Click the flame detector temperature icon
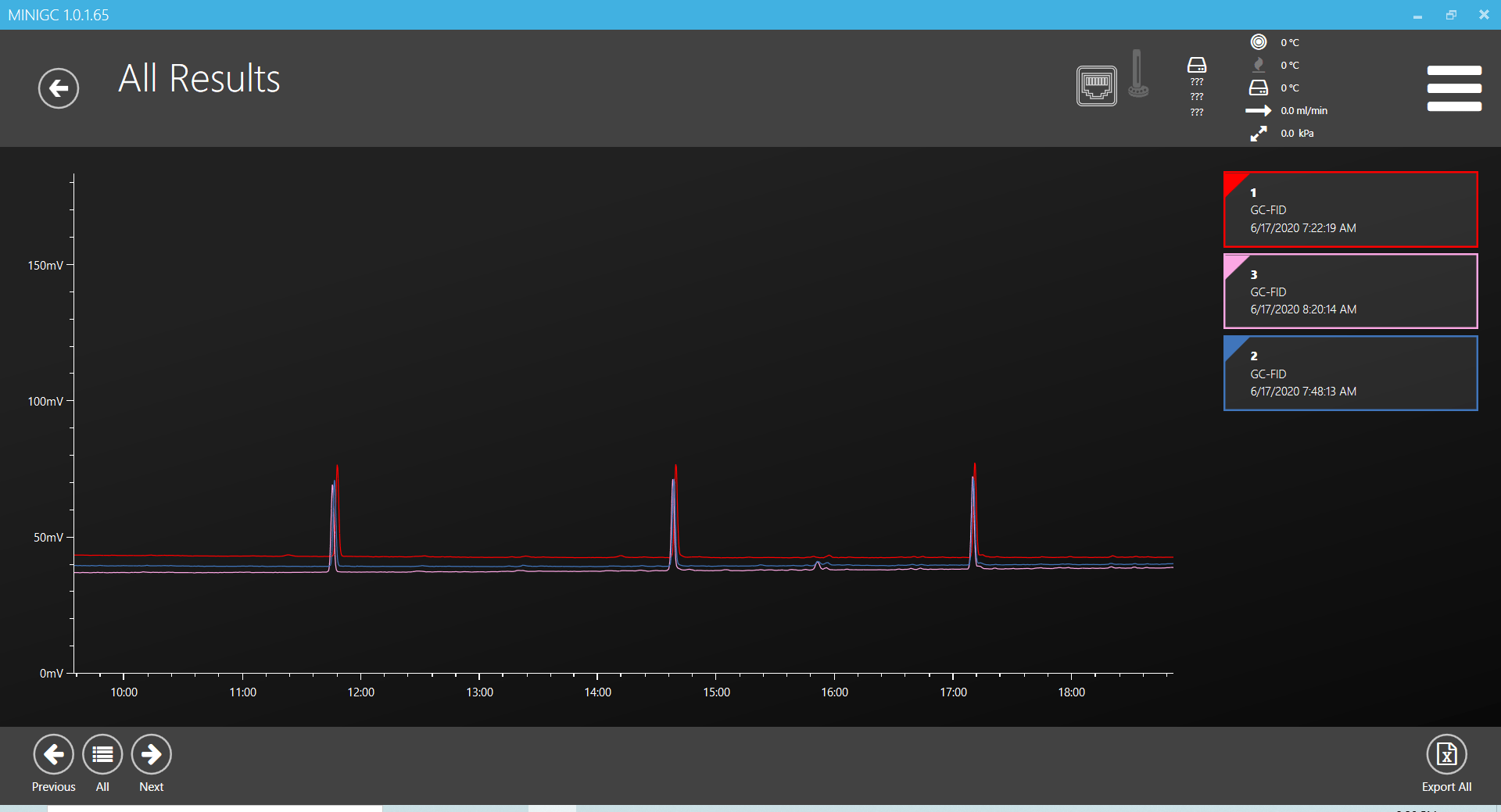The height and width of the screenshot is (812, 1501). coord(1258,65)
